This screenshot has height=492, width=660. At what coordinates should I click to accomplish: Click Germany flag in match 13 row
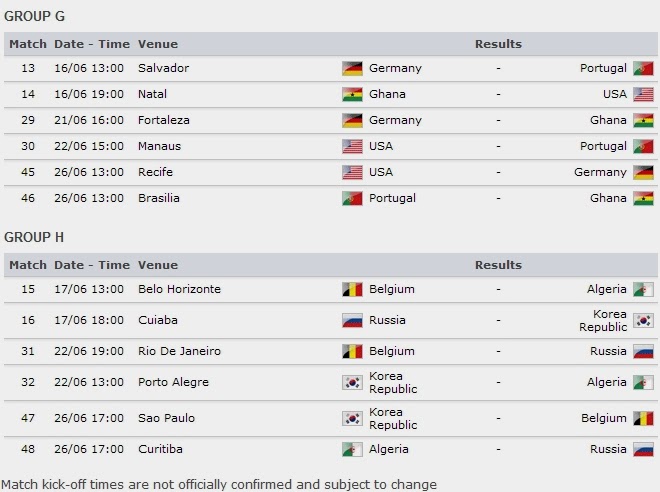click(x=352, y=68)
